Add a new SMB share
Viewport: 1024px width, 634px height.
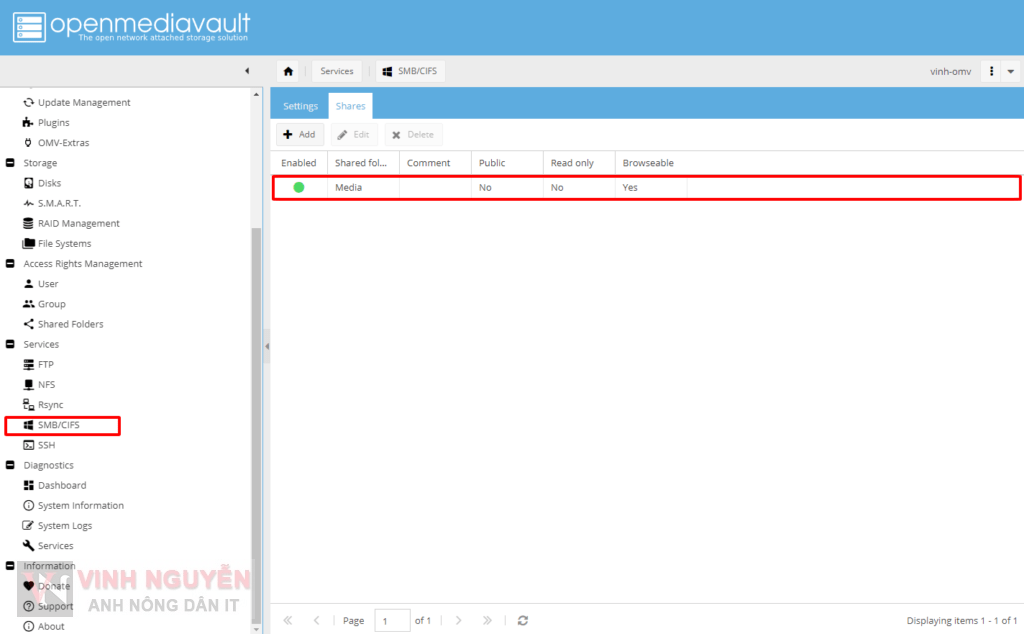[x=299, y=134]
